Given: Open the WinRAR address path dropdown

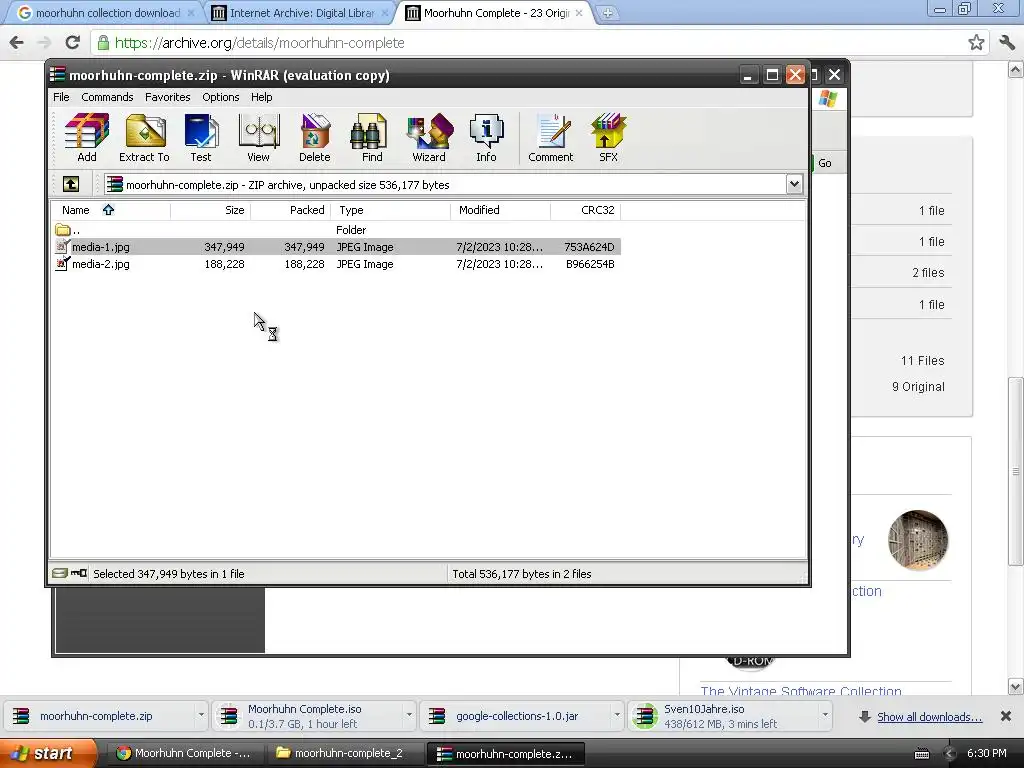Looking at the screenshot, I should click(794, 184).
